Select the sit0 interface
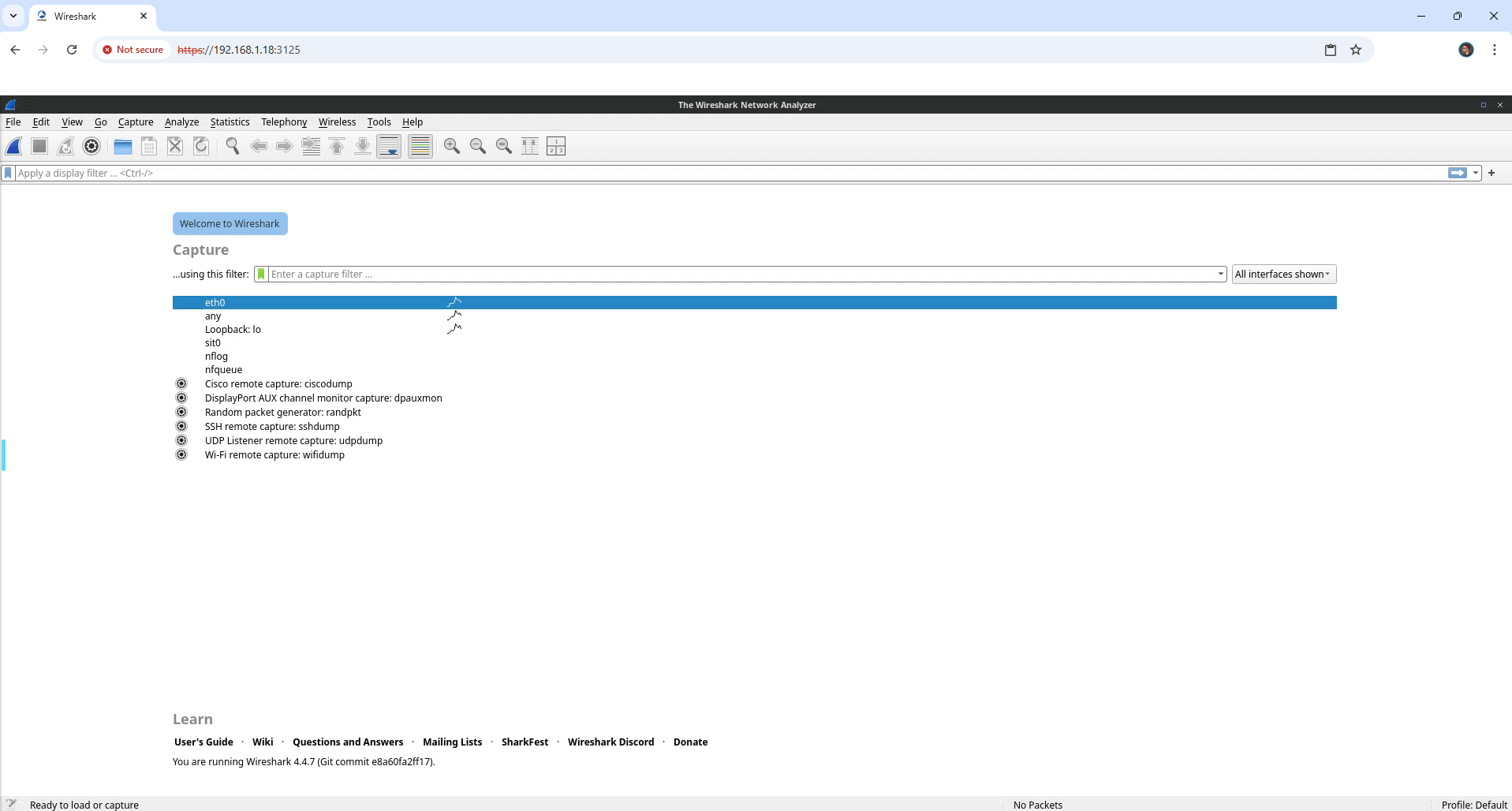Viewport: 1512px width, 811px height. point(755,342)
